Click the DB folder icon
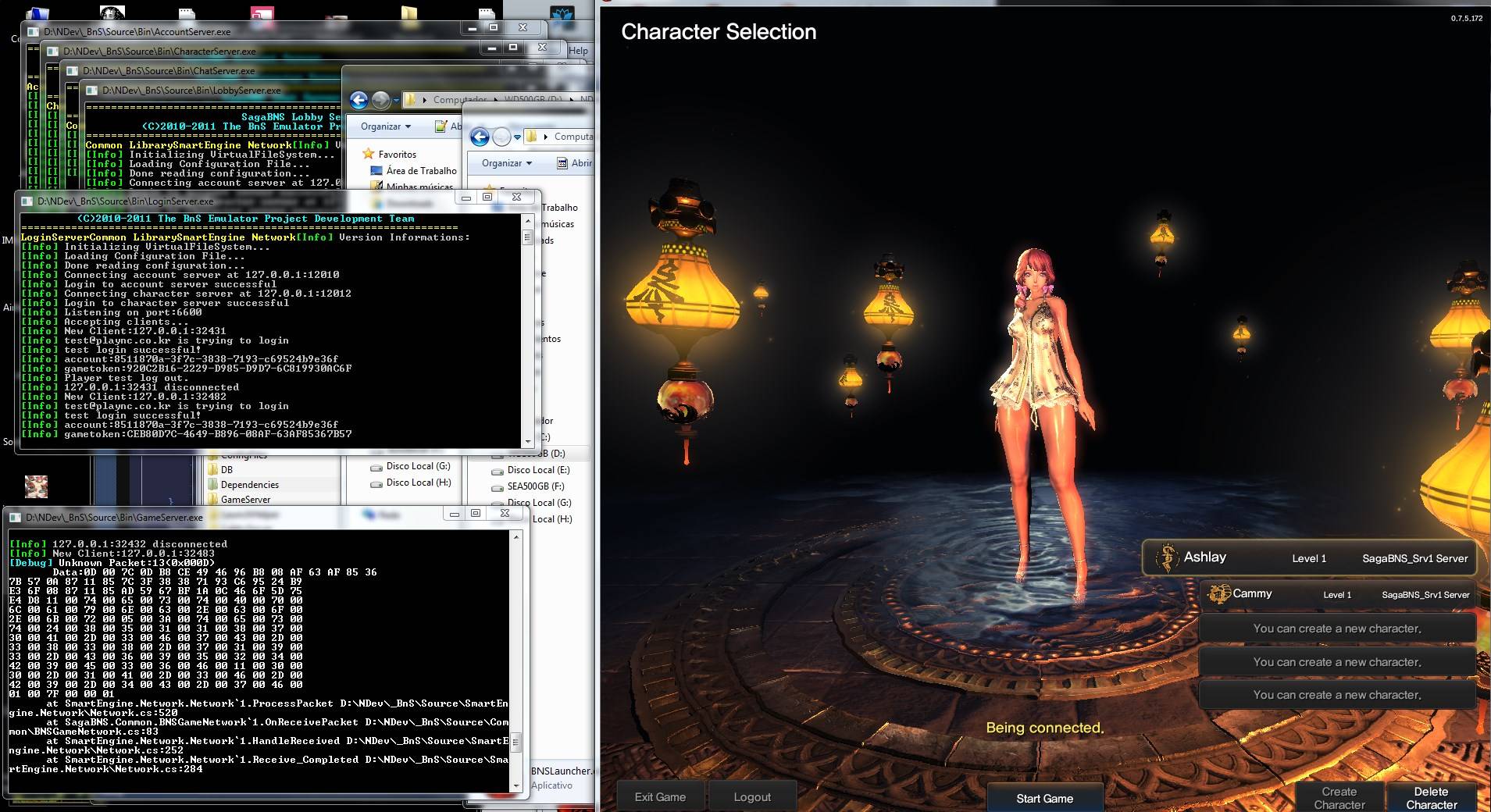 click(212, 469)
